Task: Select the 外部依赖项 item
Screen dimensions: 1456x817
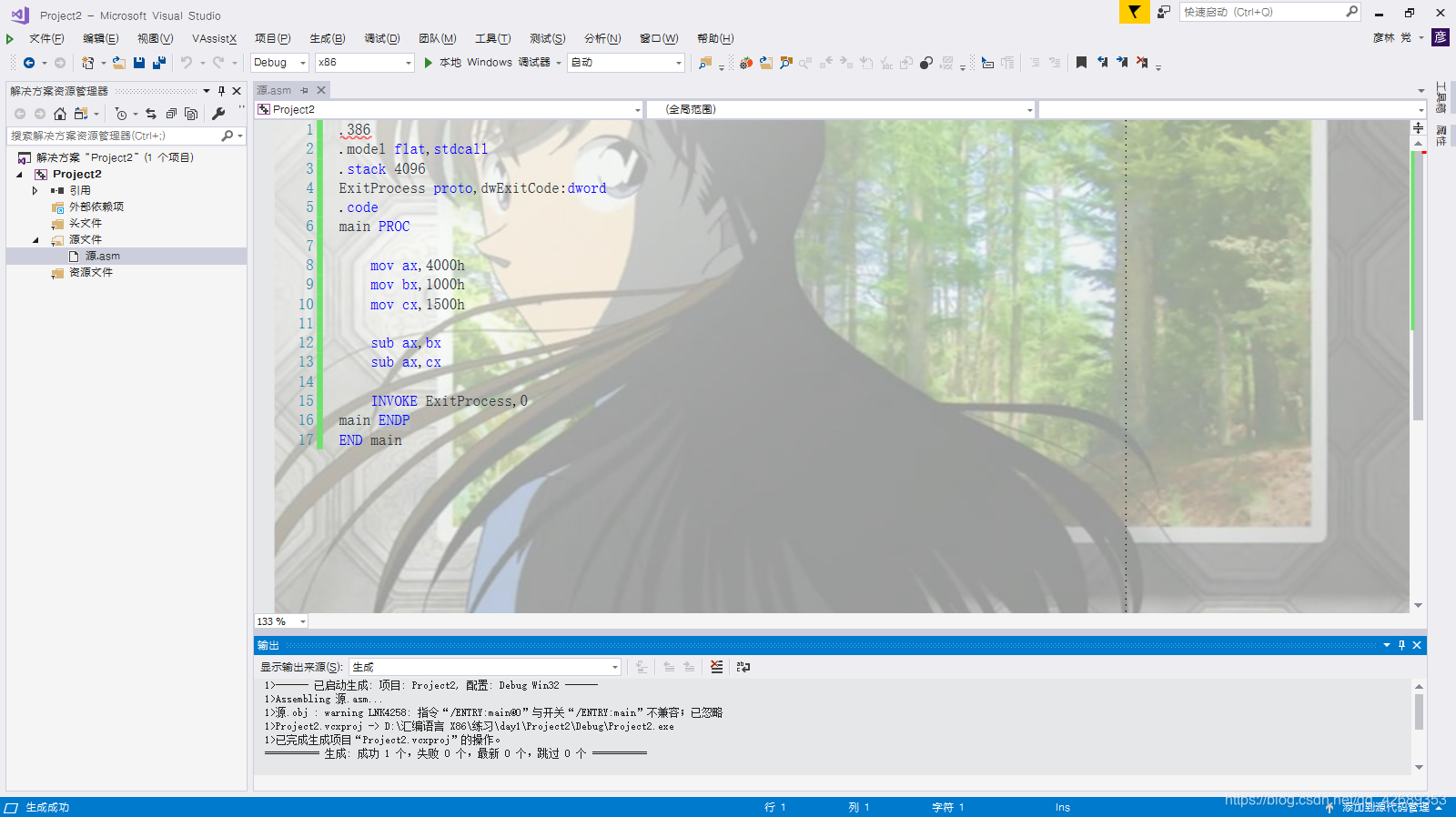Action: [96, 207]
